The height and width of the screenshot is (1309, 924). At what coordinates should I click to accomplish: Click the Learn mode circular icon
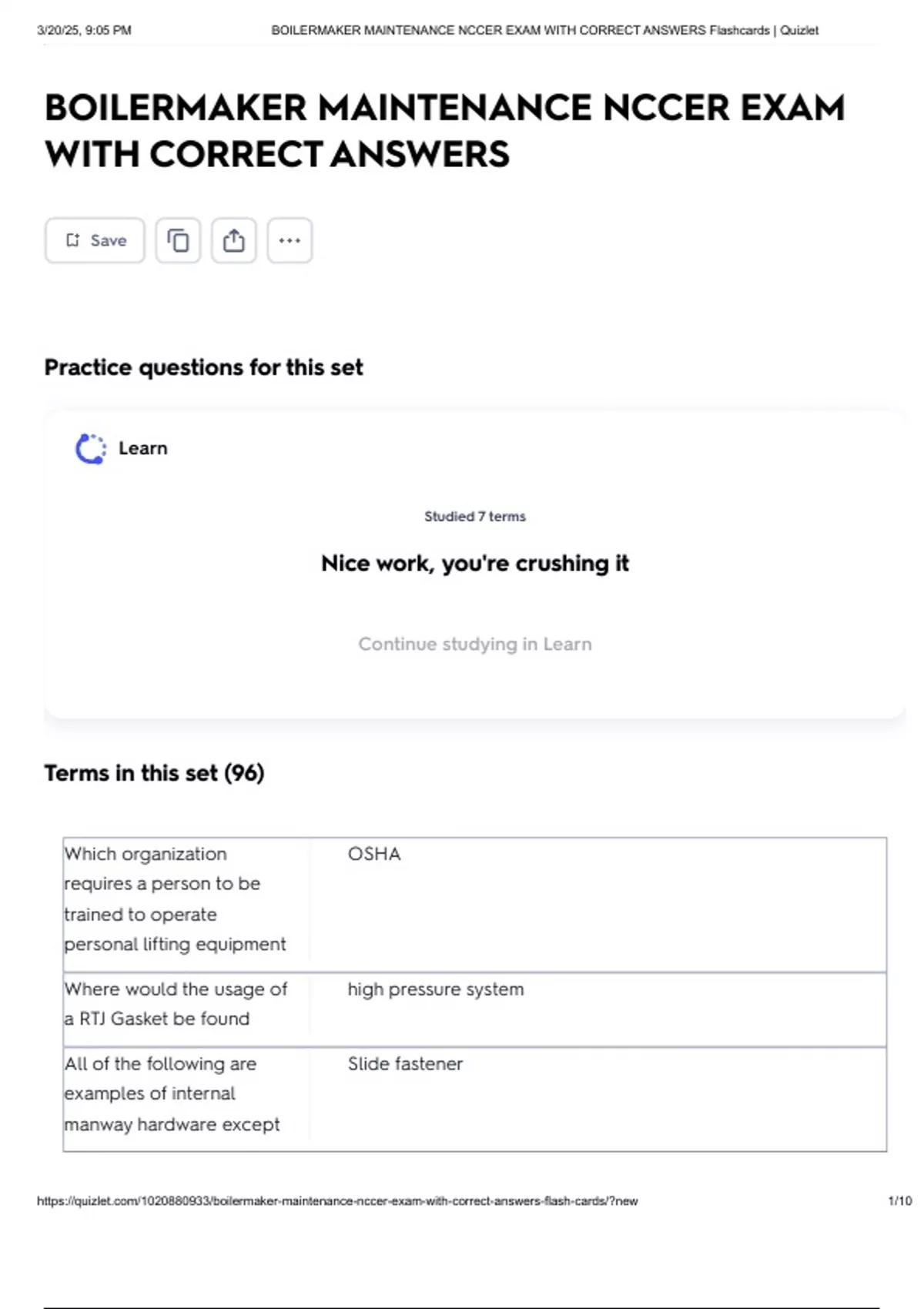90,449
